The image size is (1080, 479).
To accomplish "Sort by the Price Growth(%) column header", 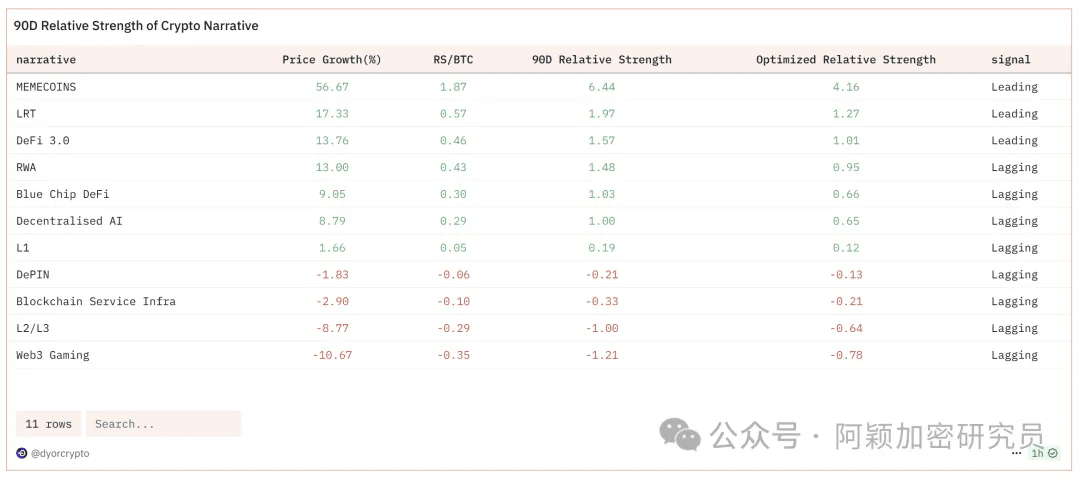I will pos(331,60).
